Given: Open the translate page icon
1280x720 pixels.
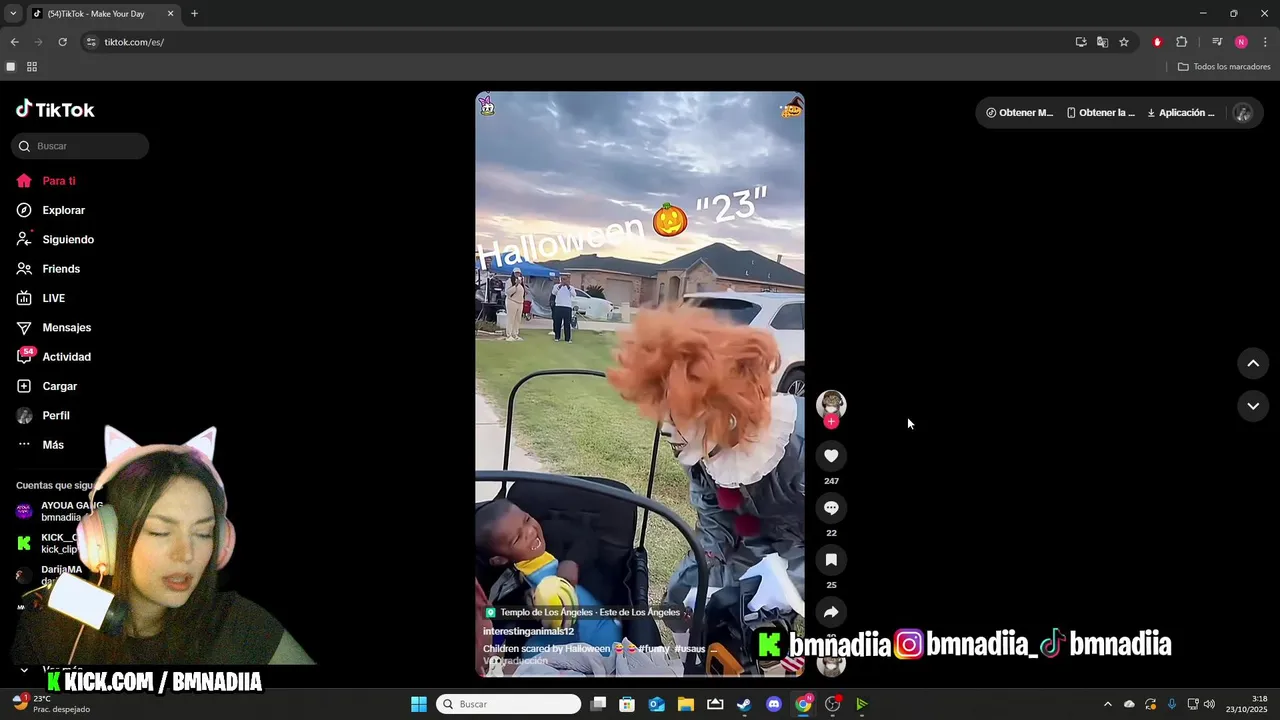Looking at the screenshot, I should click(x=1102, y=42).
